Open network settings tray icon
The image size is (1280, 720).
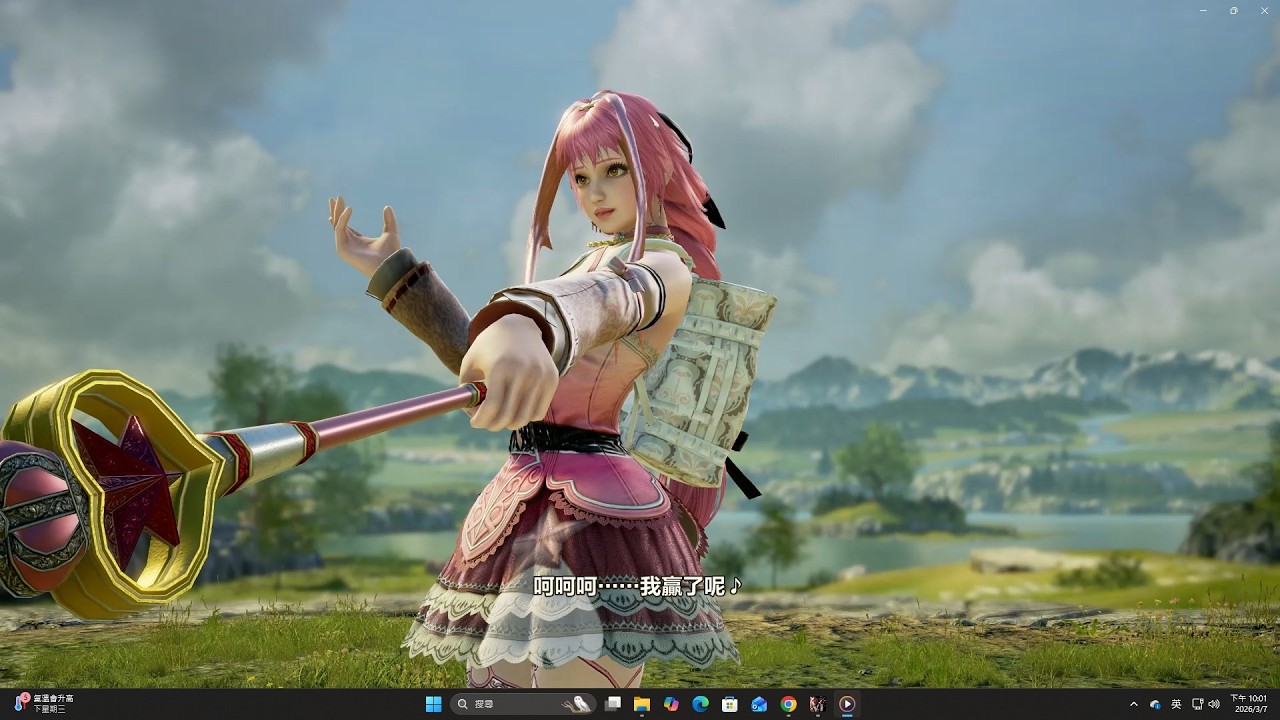coord(1198,704)
